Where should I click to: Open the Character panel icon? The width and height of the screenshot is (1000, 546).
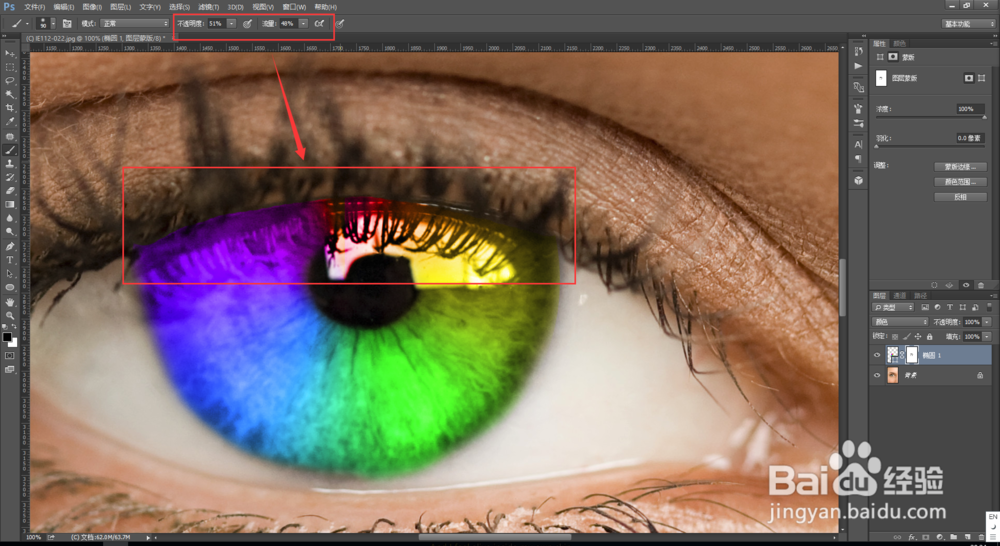(x=858, y=144)
